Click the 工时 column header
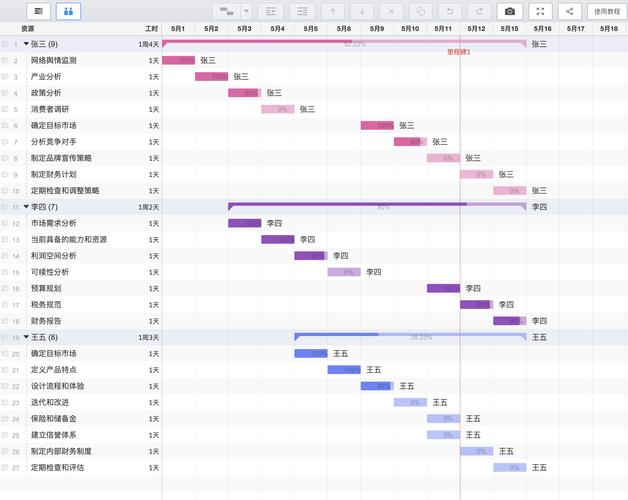The height and width of the screenshot is (500, 628). (x=151, y=29)
